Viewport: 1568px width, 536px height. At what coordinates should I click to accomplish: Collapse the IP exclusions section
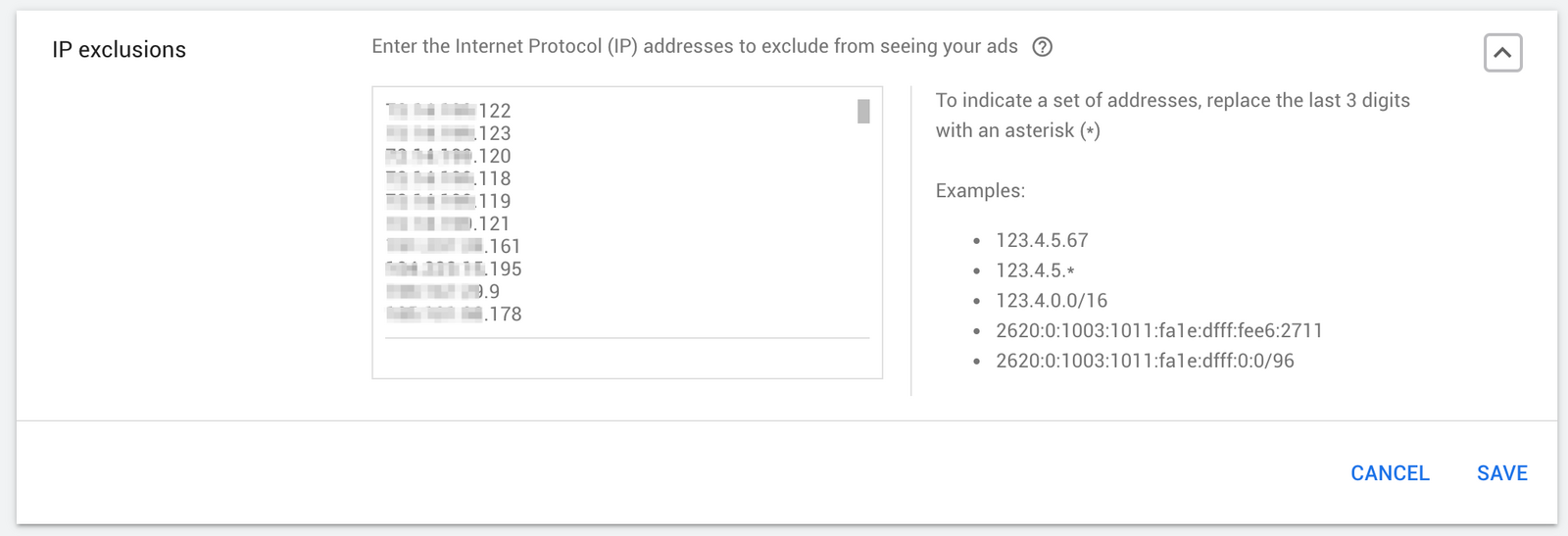[1502, 53]
